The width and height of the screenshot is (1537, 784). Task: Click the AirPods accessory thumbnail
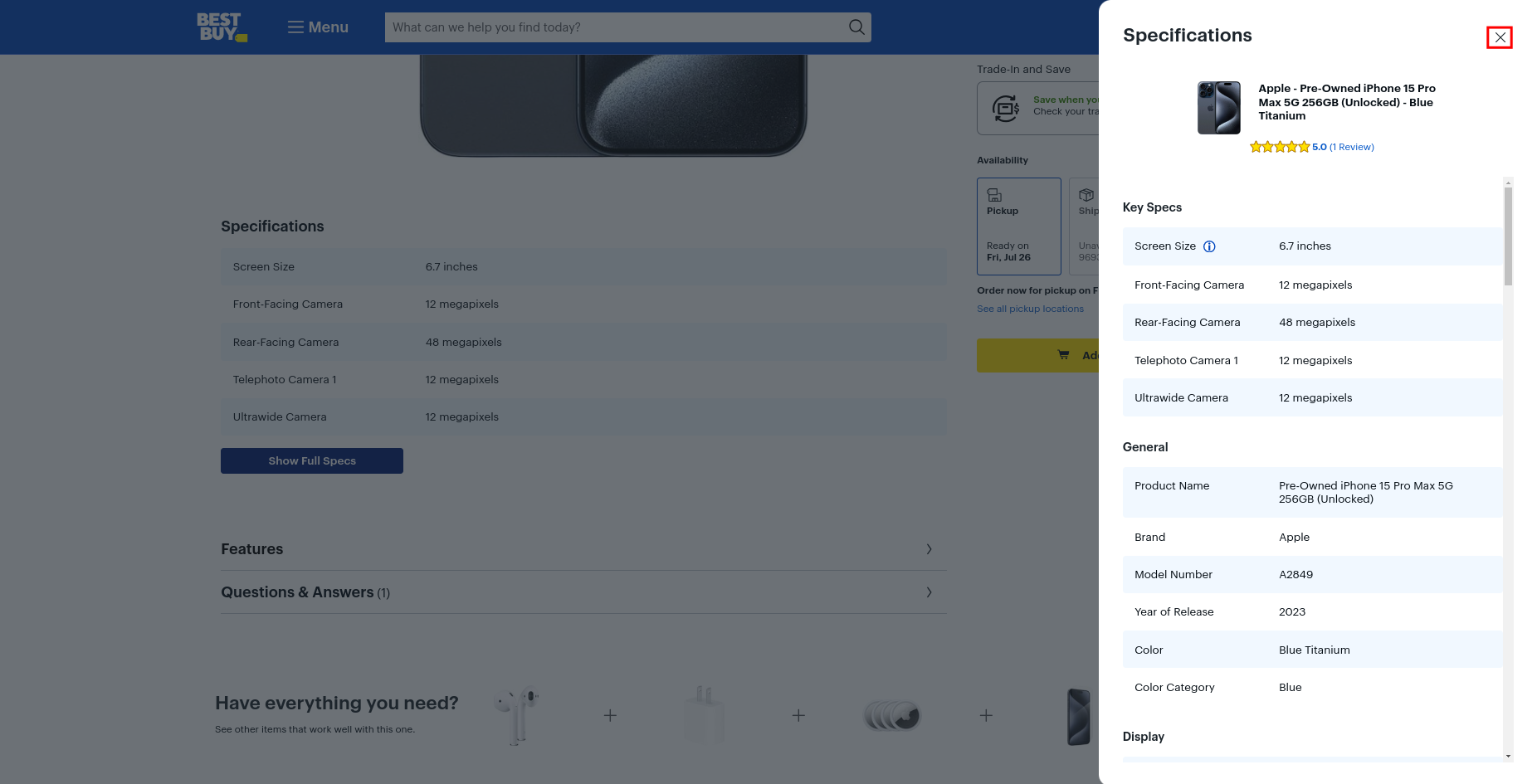click(x=516, y=715)
